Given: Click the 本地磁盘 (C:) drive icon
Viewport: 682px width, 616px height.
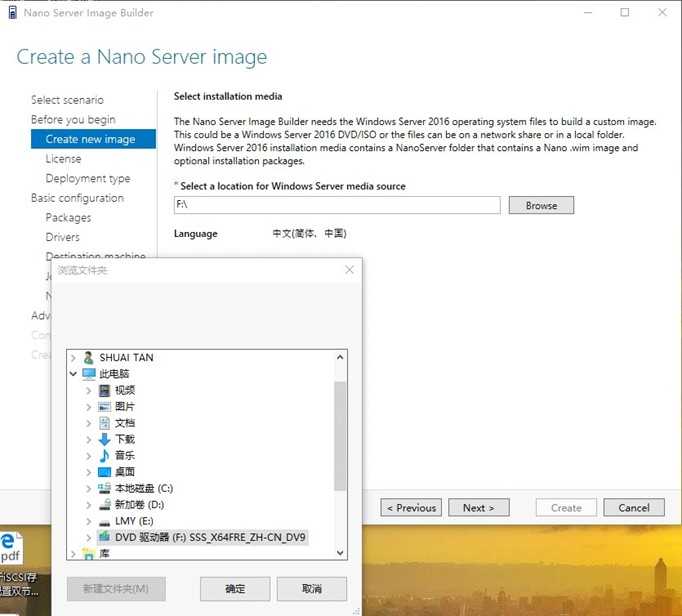Looking at the screenshot, I should [x=104, y=488].
